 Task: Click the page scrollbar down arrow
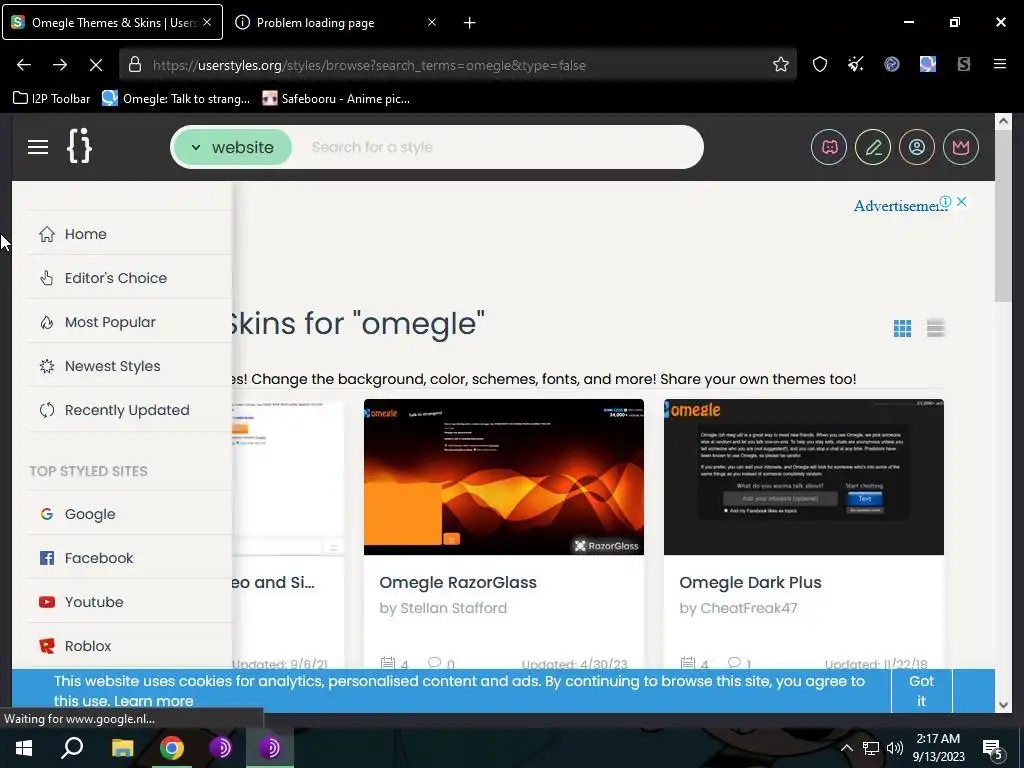[x=1003, y=704]
